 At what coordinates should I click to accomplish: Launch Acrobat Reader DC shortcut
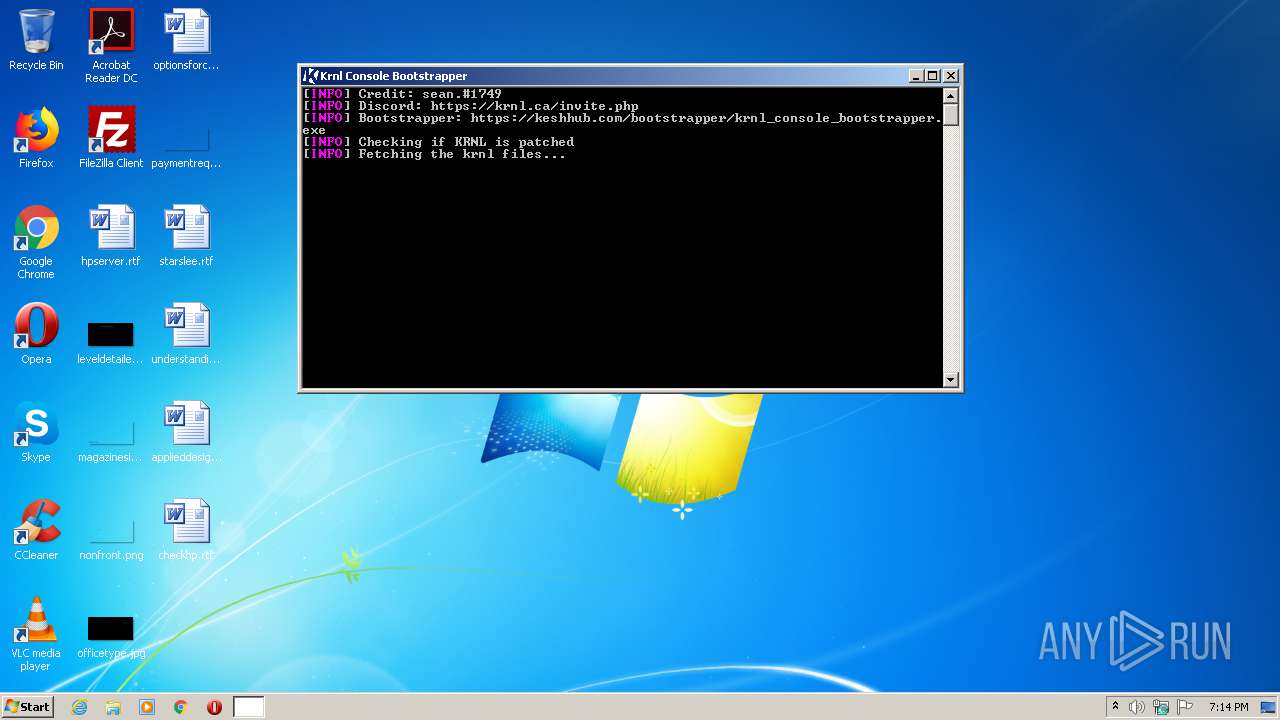111,46
